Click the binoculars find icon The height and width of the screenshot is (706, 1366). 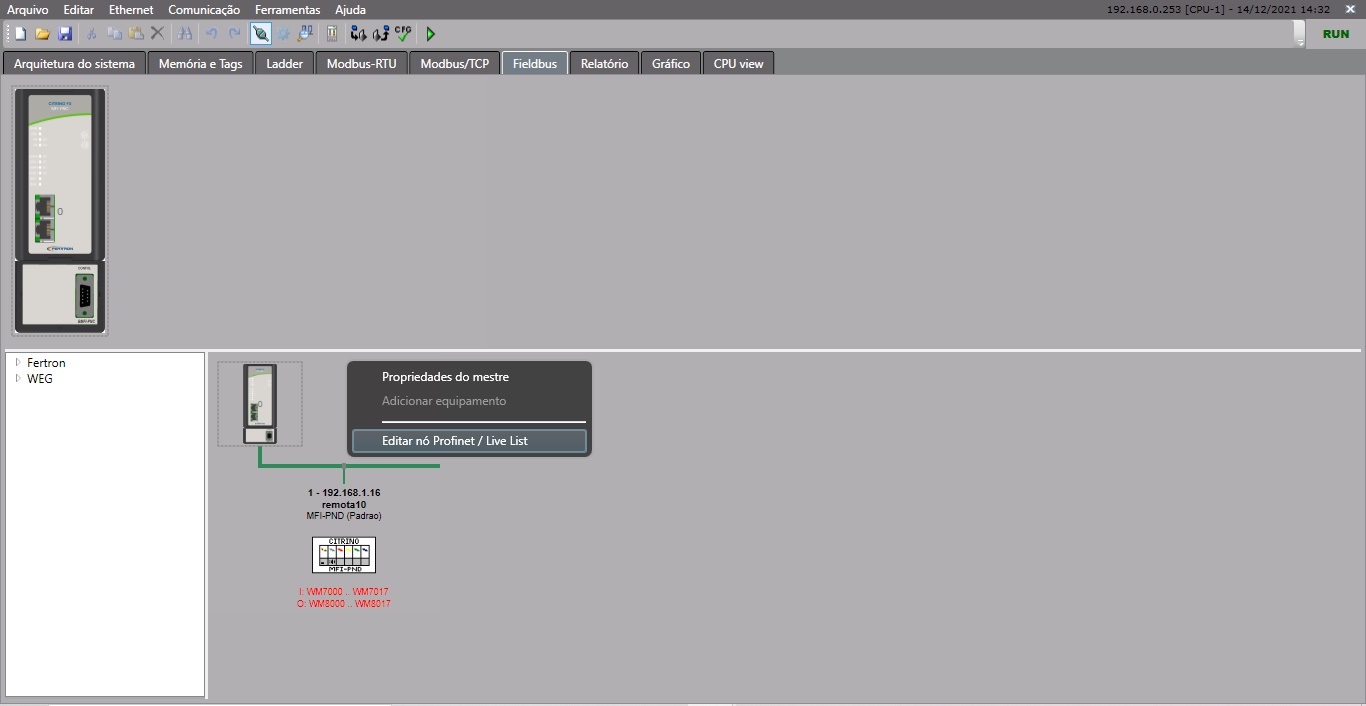coord(185,34)
